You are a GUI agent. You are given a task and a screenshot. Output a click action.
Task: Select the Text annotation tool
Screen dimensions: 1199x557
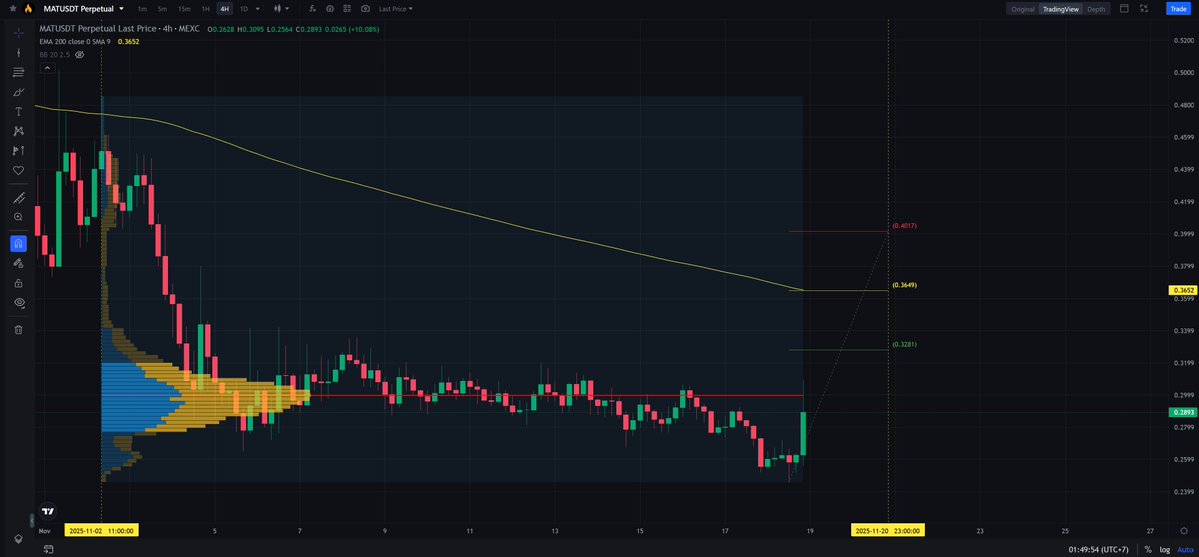coord(19,112)
